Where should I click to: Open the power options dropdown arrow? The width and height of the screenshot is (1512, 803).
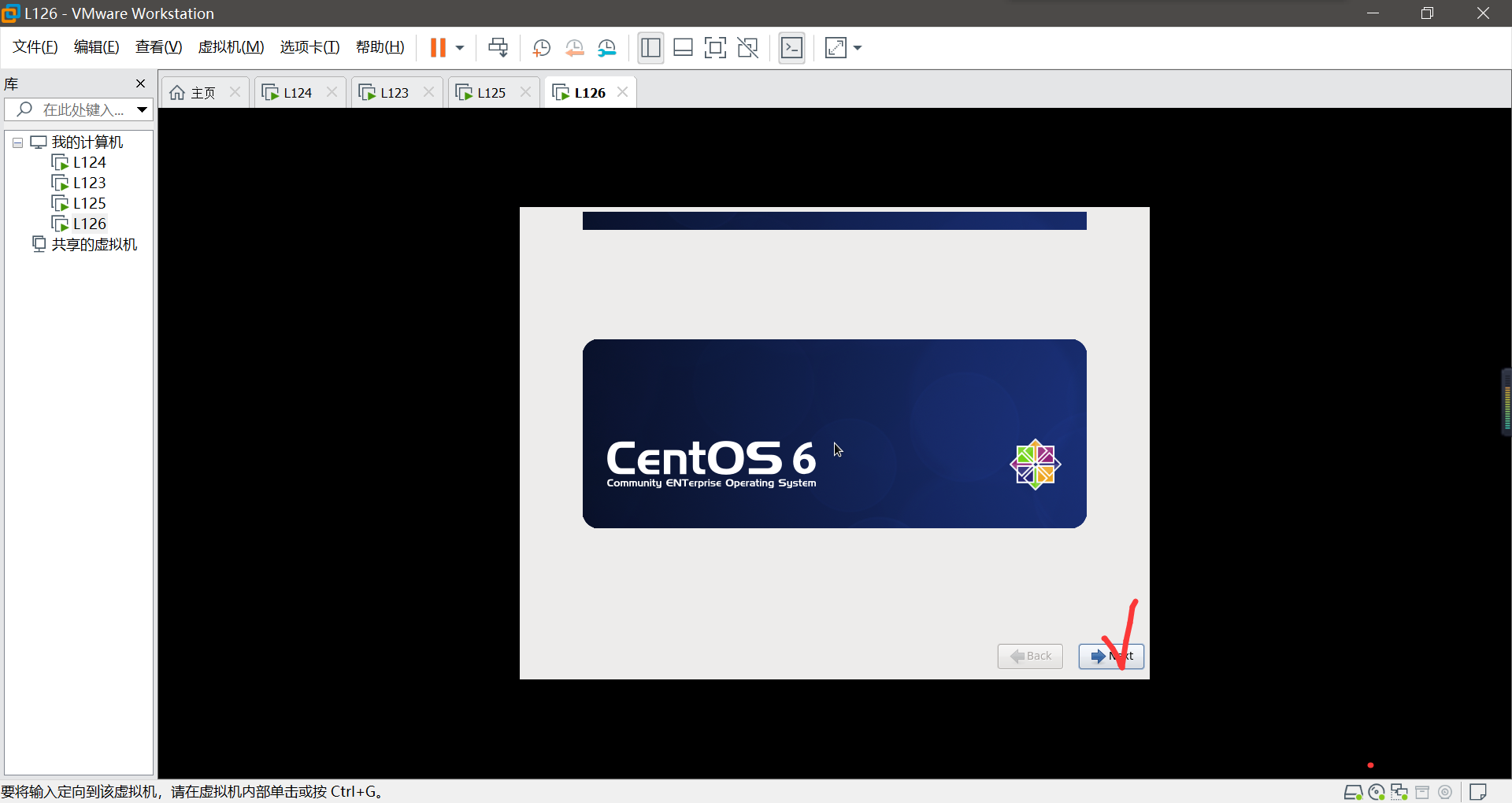(x=460, y=48)
